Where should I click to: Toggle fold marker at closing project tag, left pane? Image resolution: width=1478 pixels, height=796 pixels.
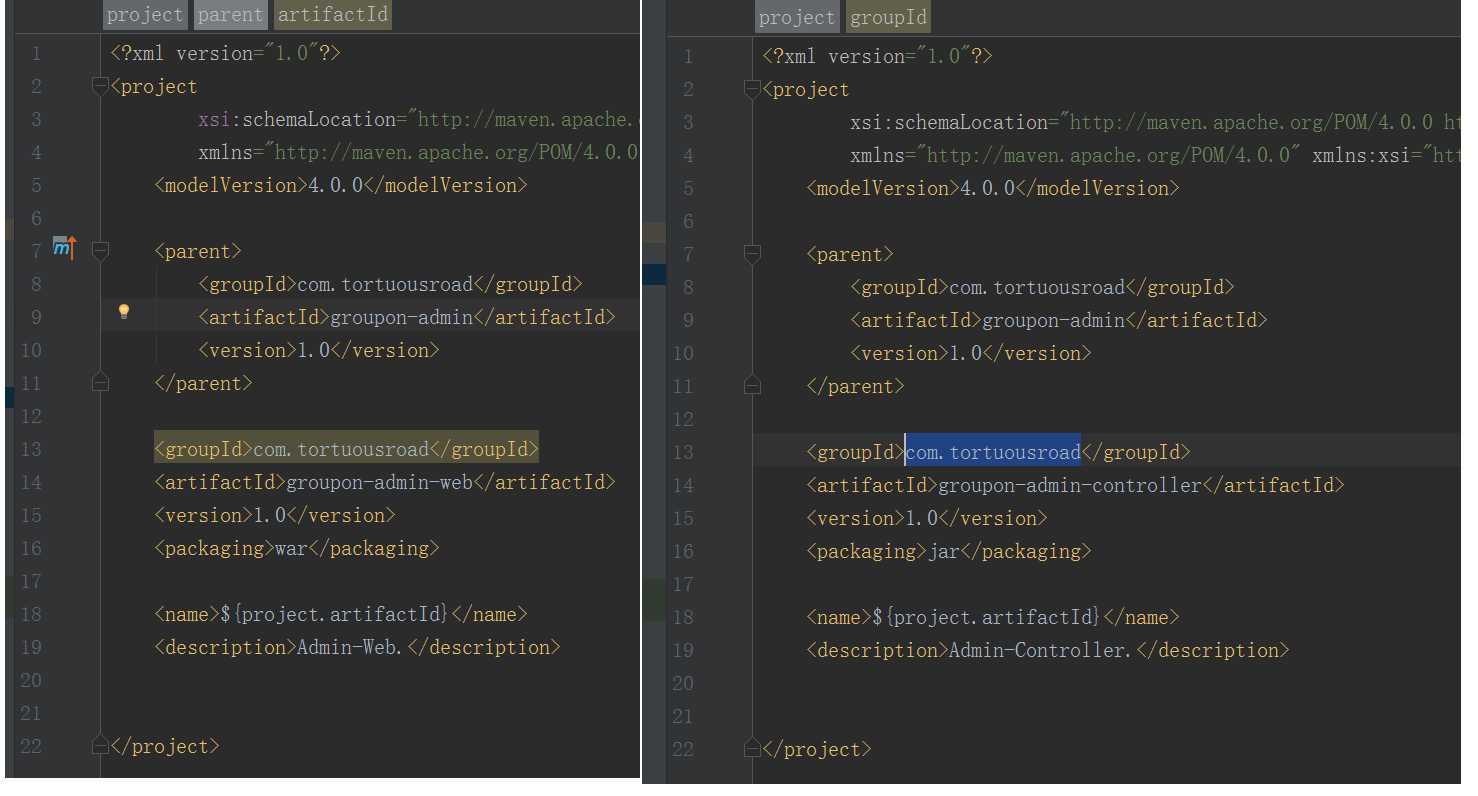99,745
